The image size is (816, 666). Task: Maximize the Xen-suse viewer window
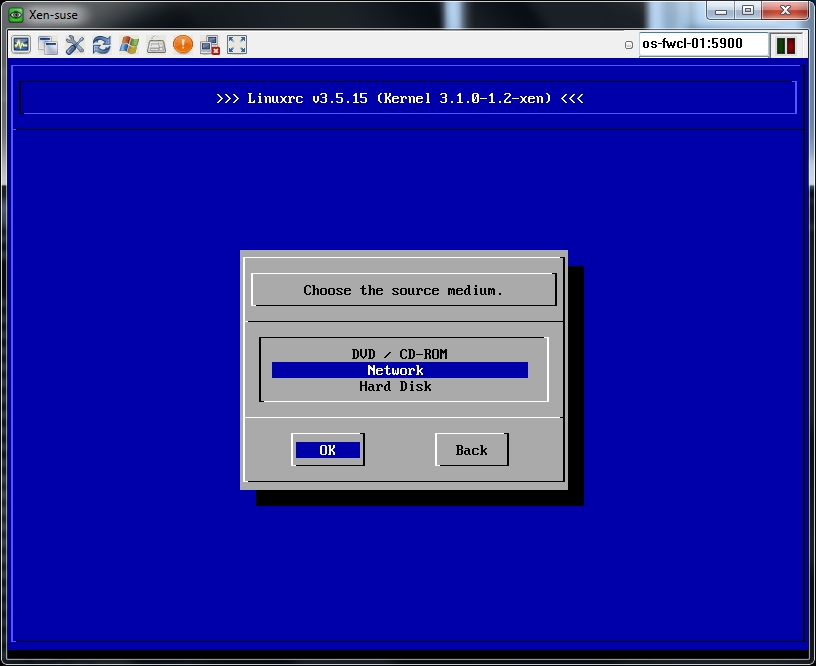tap(747, 10)
